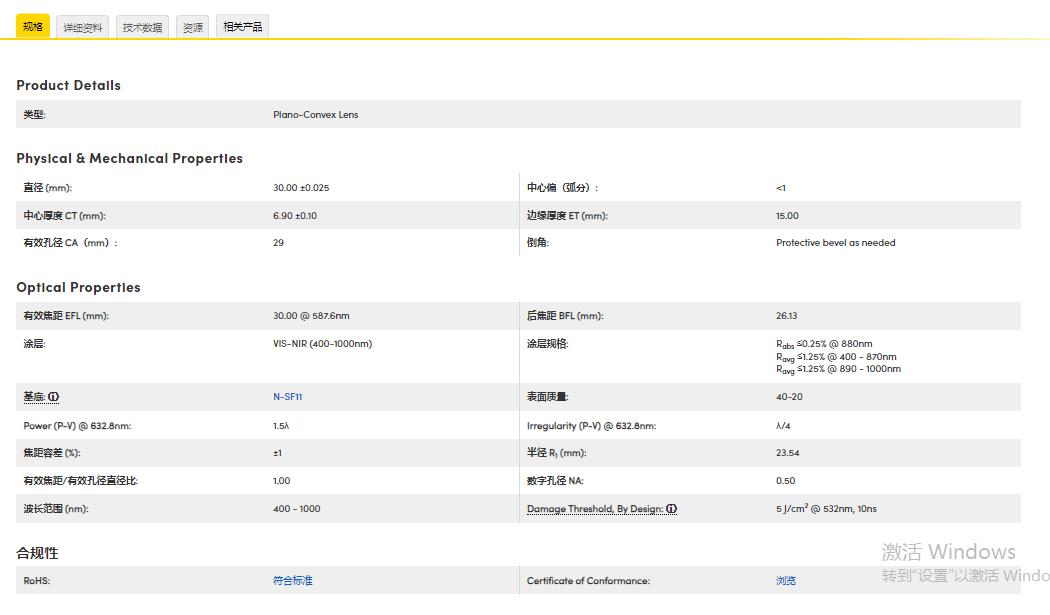Click info icon next to Damage Threshold

(671, 509)
